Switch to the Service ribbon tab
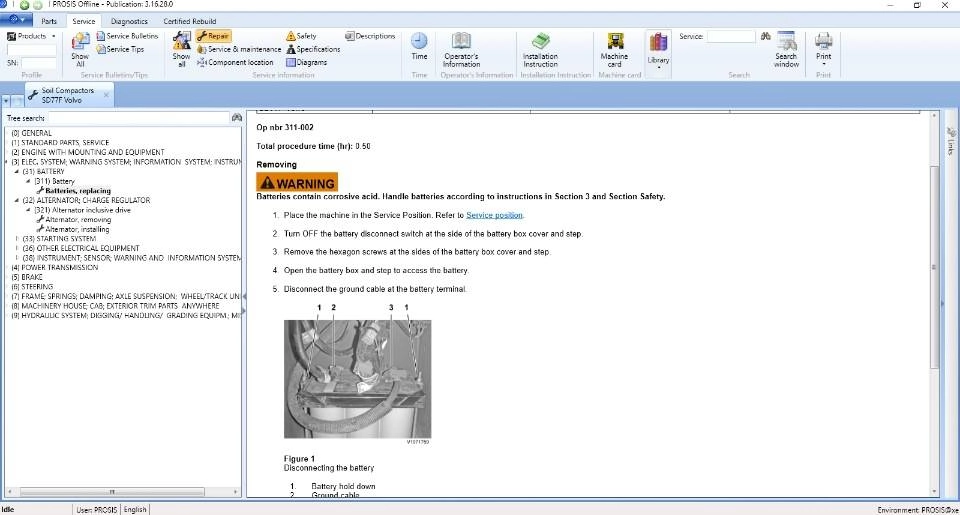 [84, 21]
